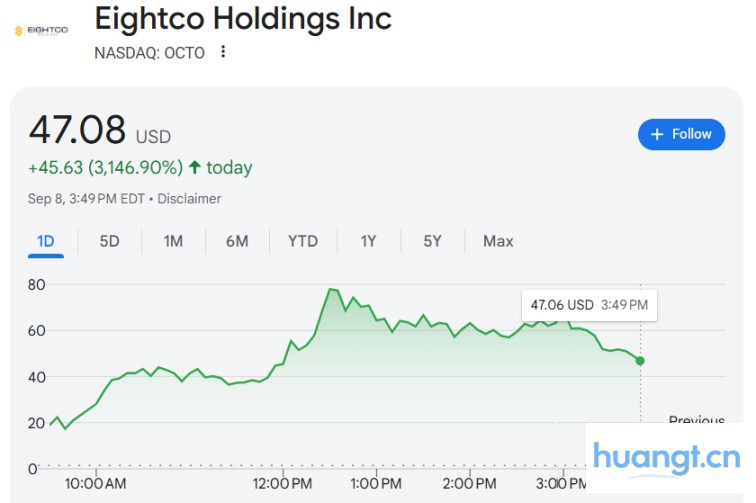The image size is (756, 503).
Task: Click the 47.06 USD price tooltip
Action: click(x=588, y=305)
